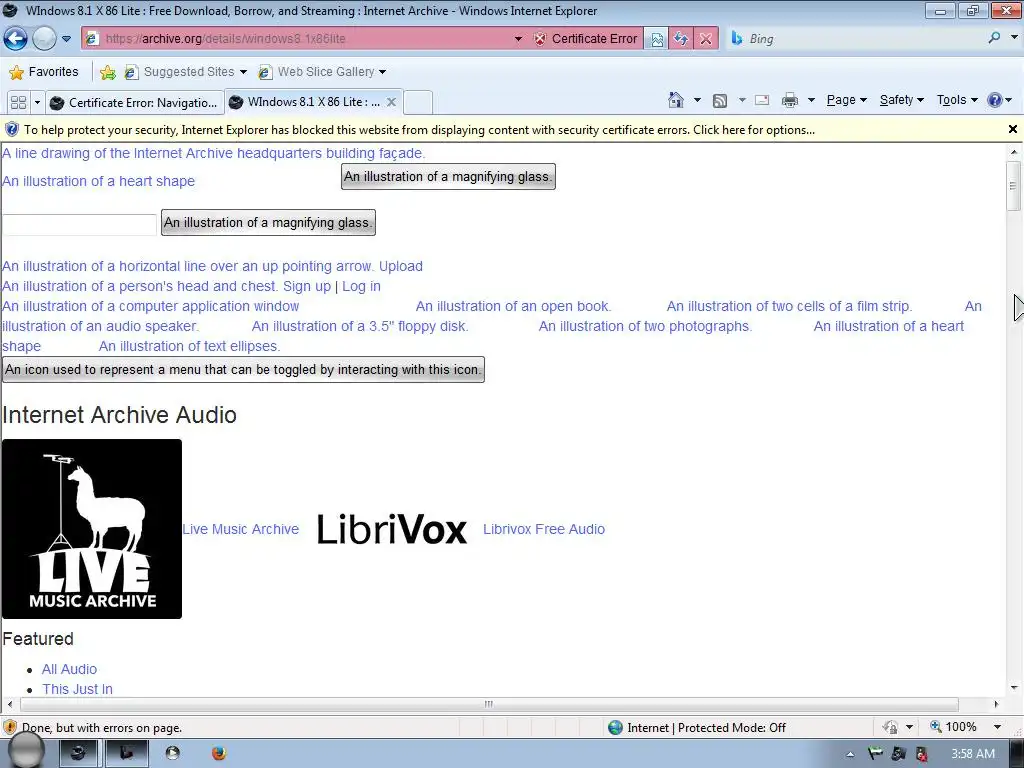Viewport: 1024px width, 768px height.
Task: Click the Certificate Error security indicator
Action: click(x=586, y=39)
